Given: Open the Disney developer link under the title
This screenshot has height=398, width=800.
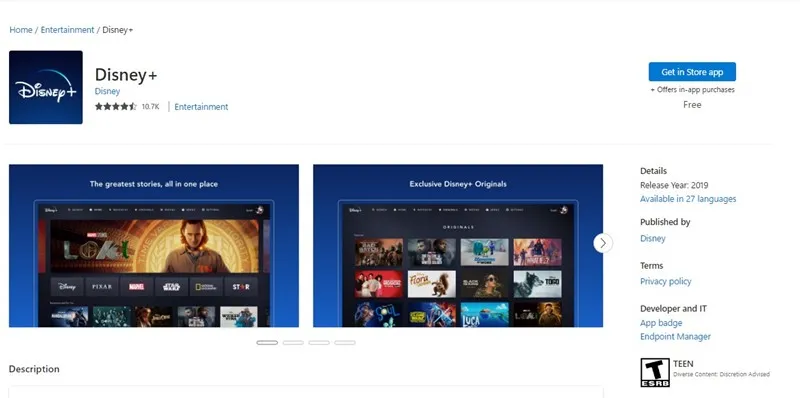Looking at the screenshot, I should coord(107,91).
